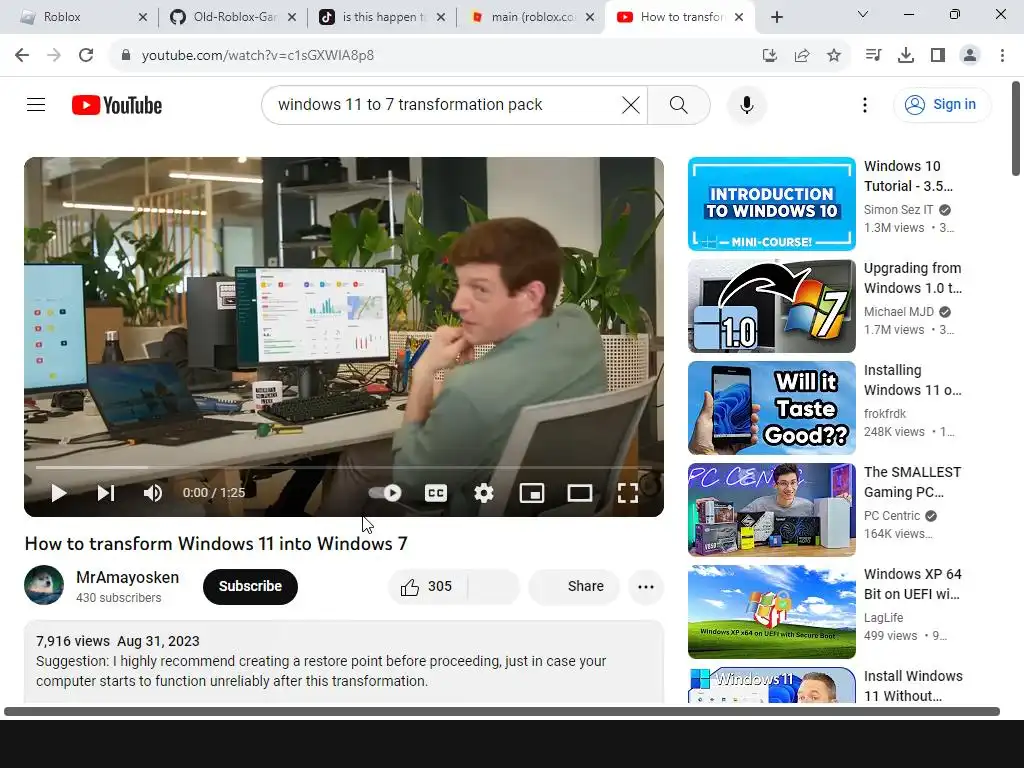Screen dimensions: 1024x768
Task: Open the YouTube hamburger guide menu
Action: [x=36, y=104]
